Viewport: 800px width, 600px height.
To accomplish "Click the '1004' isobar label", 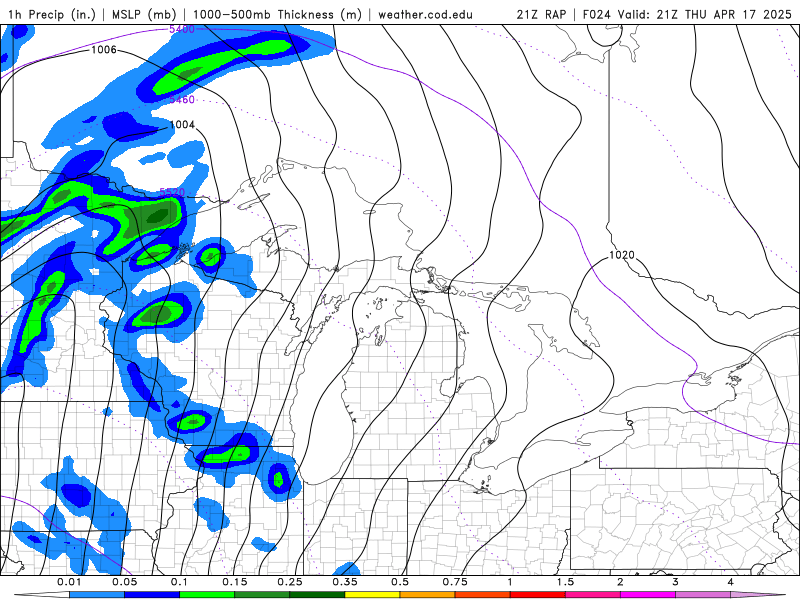I will [x=182, y=124].
